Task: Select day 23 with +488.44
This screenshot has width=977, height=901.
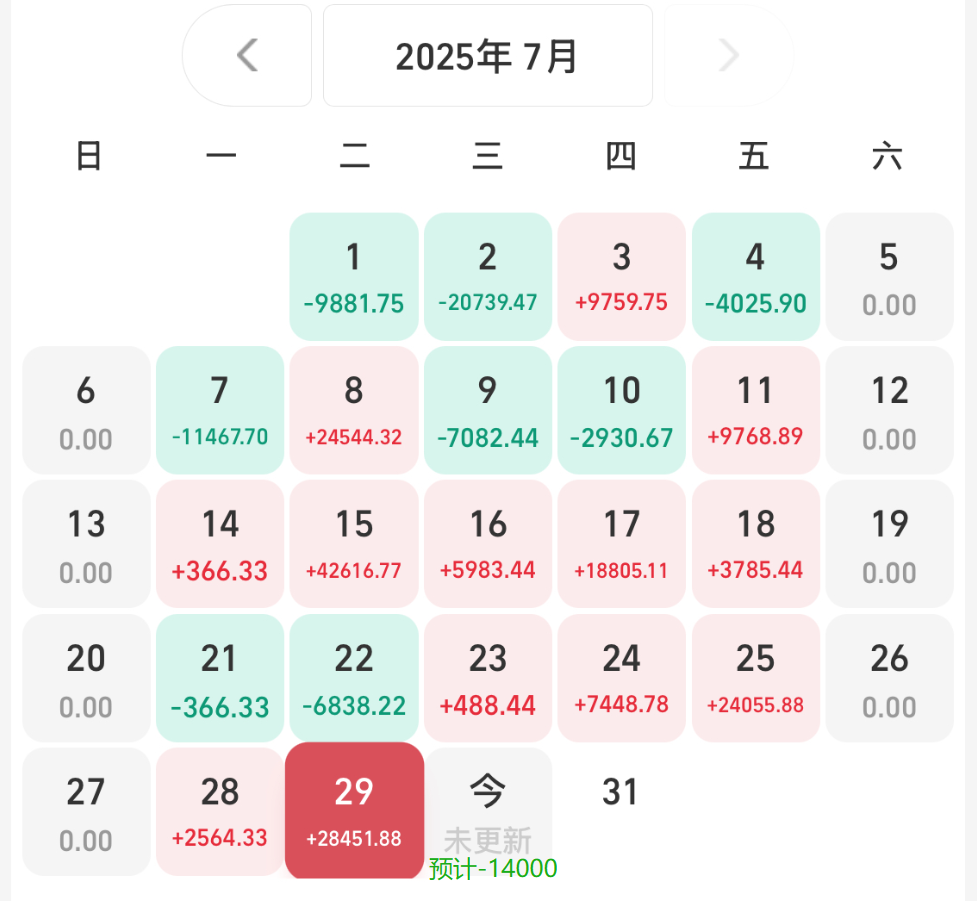Action: [x=488, y=678]
